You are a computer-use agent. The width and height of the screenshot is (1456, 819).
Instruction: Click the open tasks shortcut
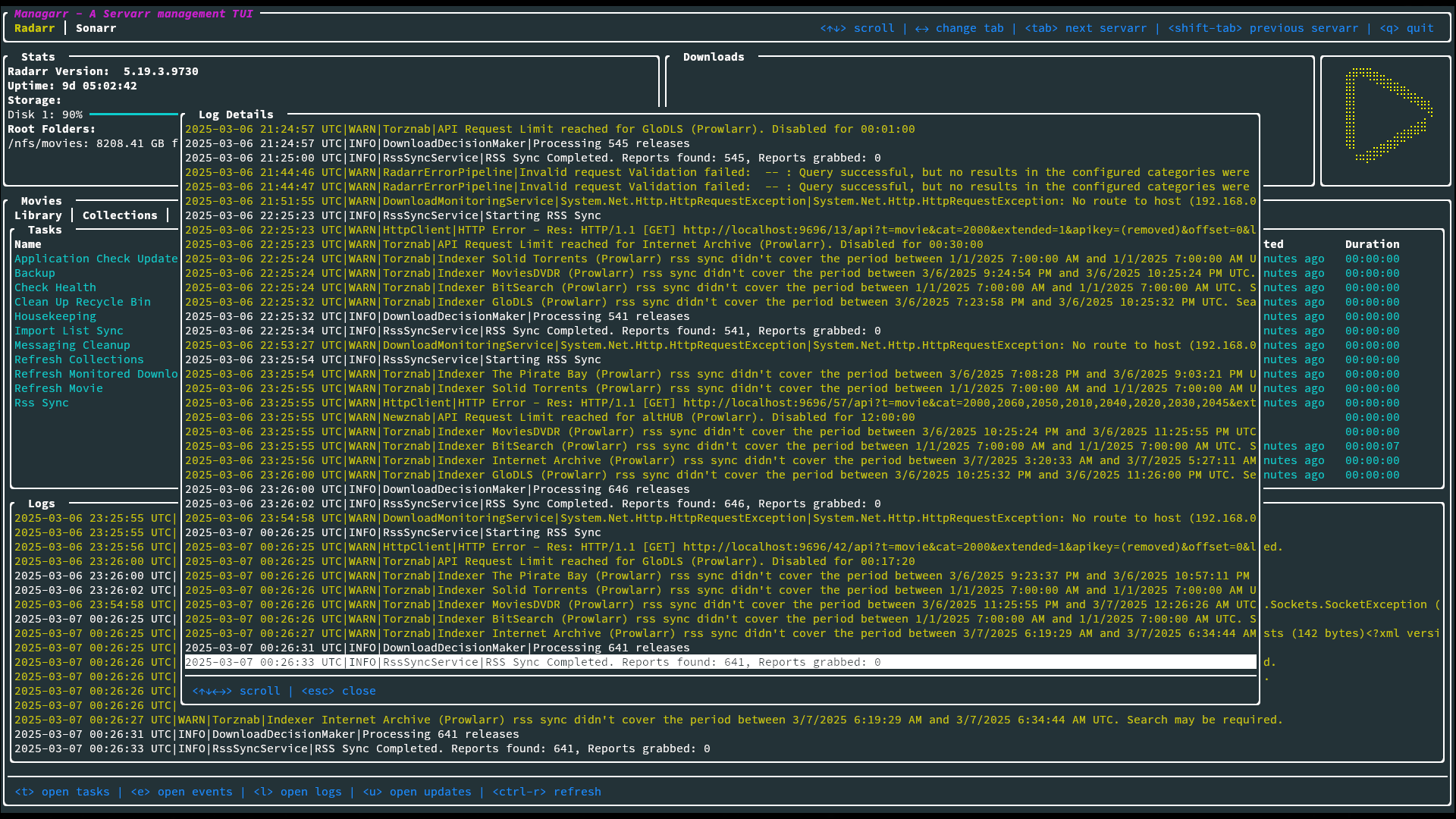[62, 792]
